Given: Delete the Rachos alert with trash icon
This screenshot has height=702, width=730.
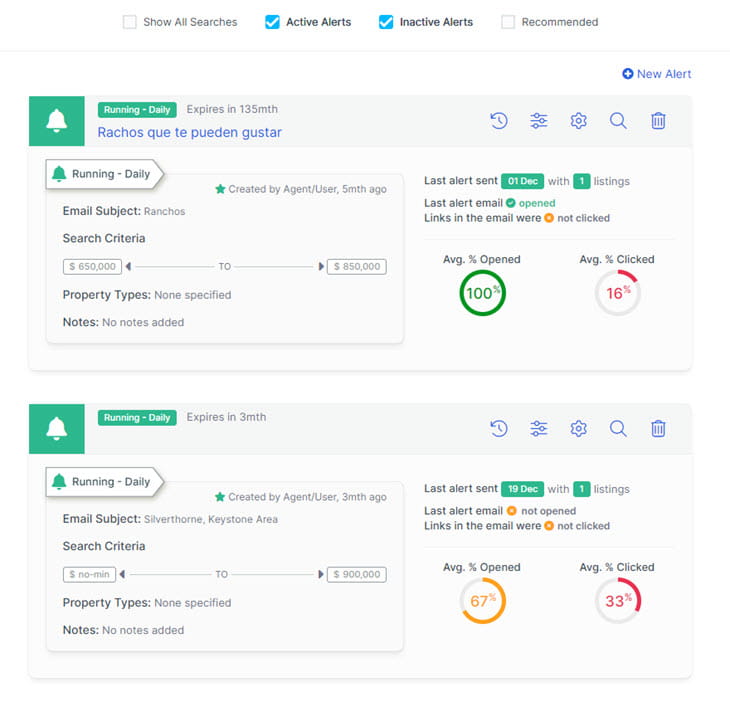Looking at the screenshot, I should click(x=658, y=121).
